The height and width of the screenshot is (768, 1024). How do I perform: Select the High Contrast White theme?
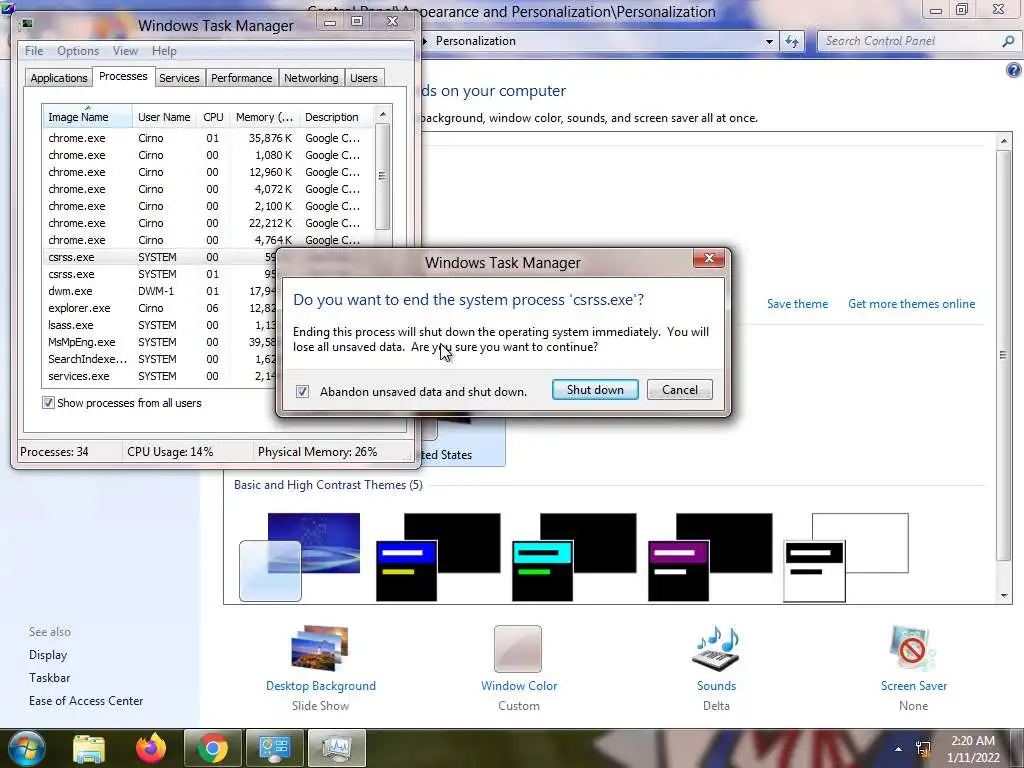846,557
